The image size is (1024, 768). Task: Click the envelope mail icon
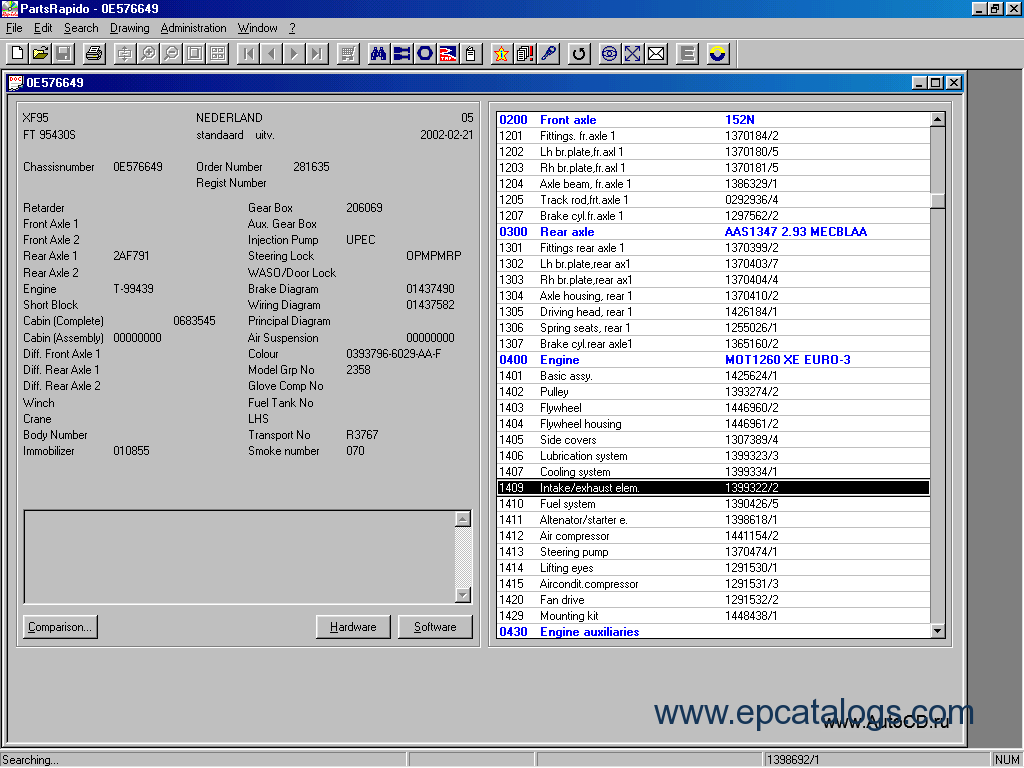656,54
